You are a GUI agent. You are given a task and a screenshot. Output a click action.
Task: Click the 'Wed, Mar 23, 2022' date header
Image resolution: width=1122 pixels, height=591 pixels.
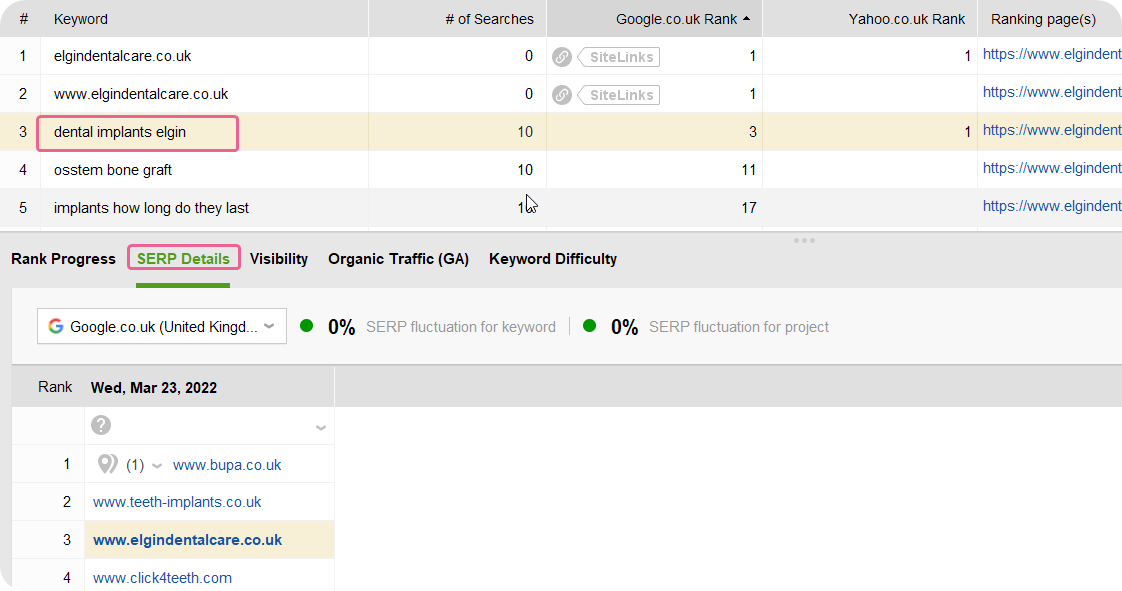pos(154,388)
